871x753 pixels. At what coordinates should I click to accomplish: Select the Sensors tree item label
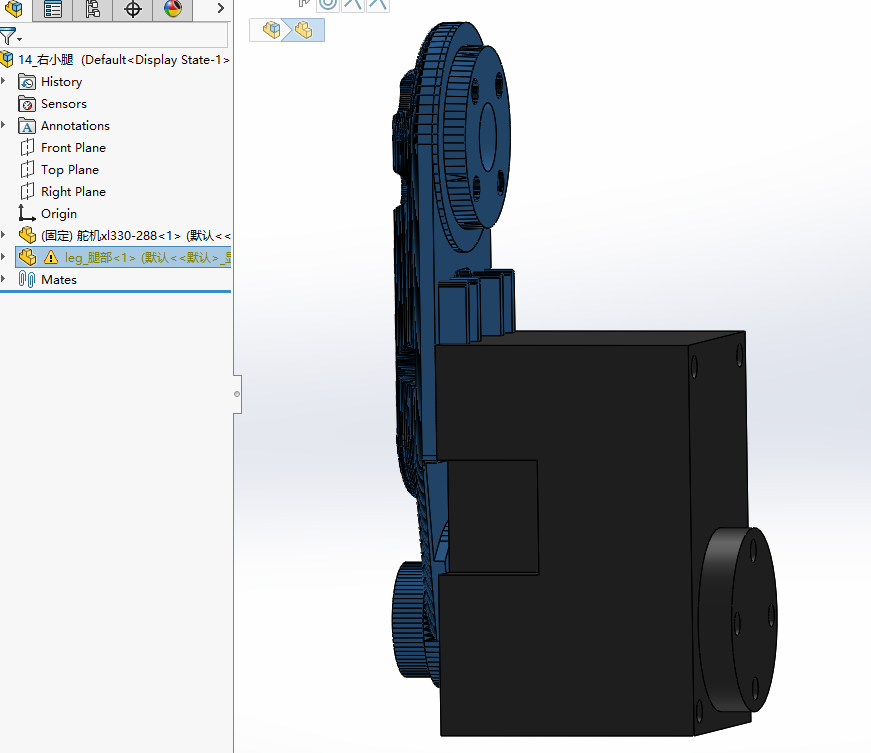[64, 104]
